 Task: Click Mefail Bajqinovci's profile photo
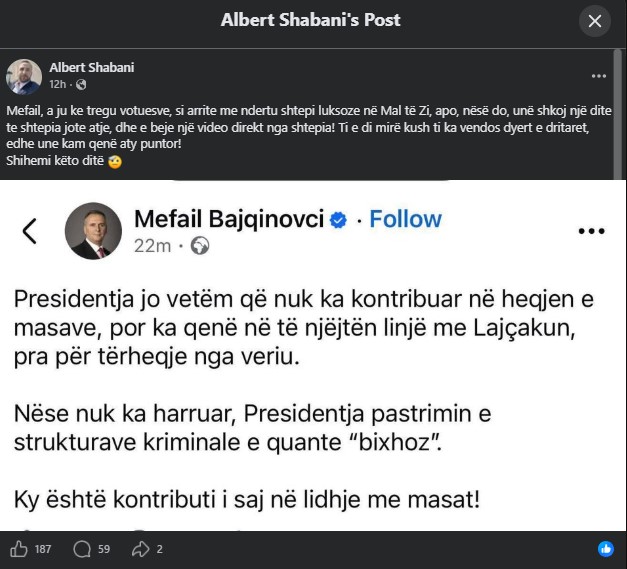[x=93, y=231]
